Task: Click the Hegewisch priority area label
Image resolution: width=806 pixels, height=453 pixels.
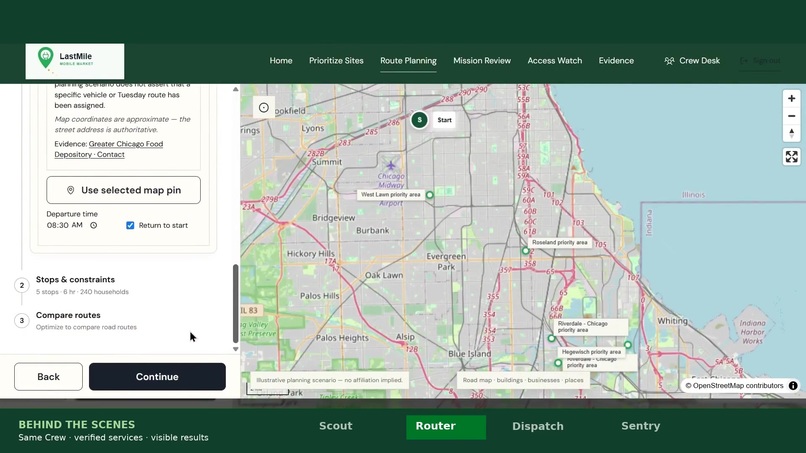Action: click(x=591, y=352)
